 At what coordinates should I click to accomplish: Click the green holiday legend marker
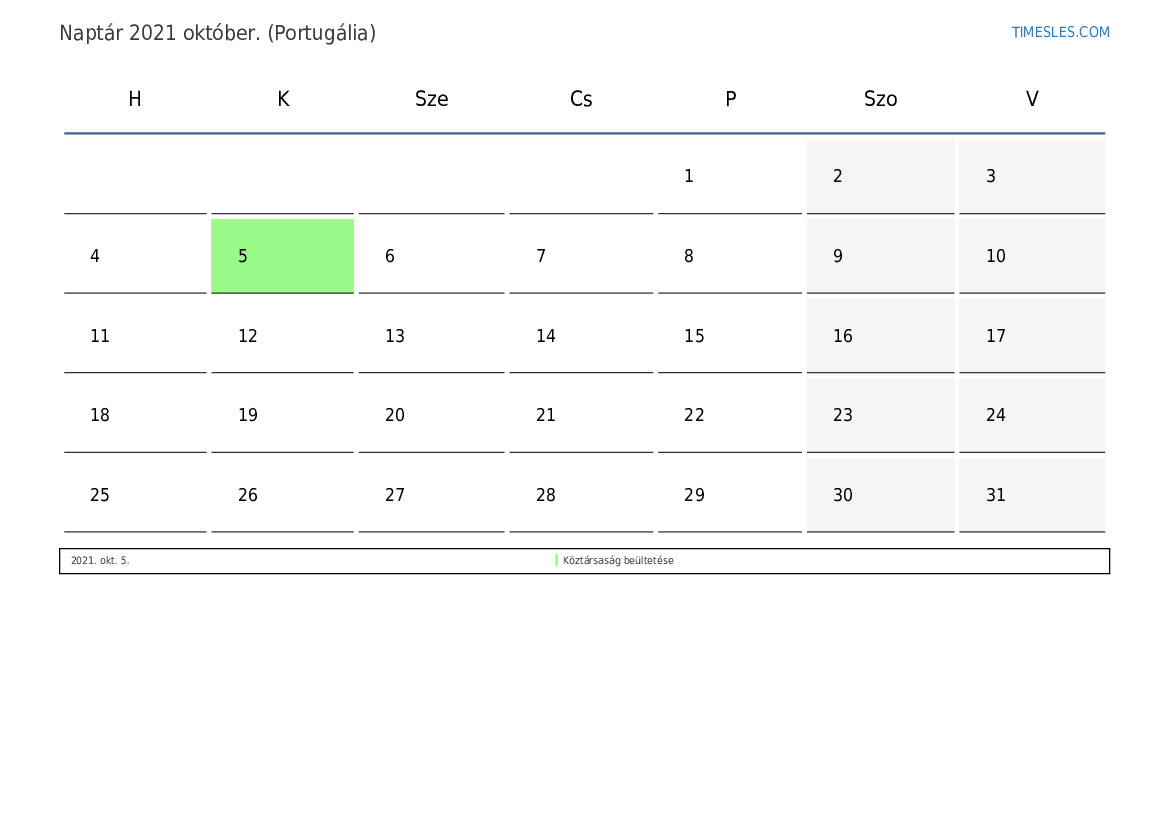556,560
